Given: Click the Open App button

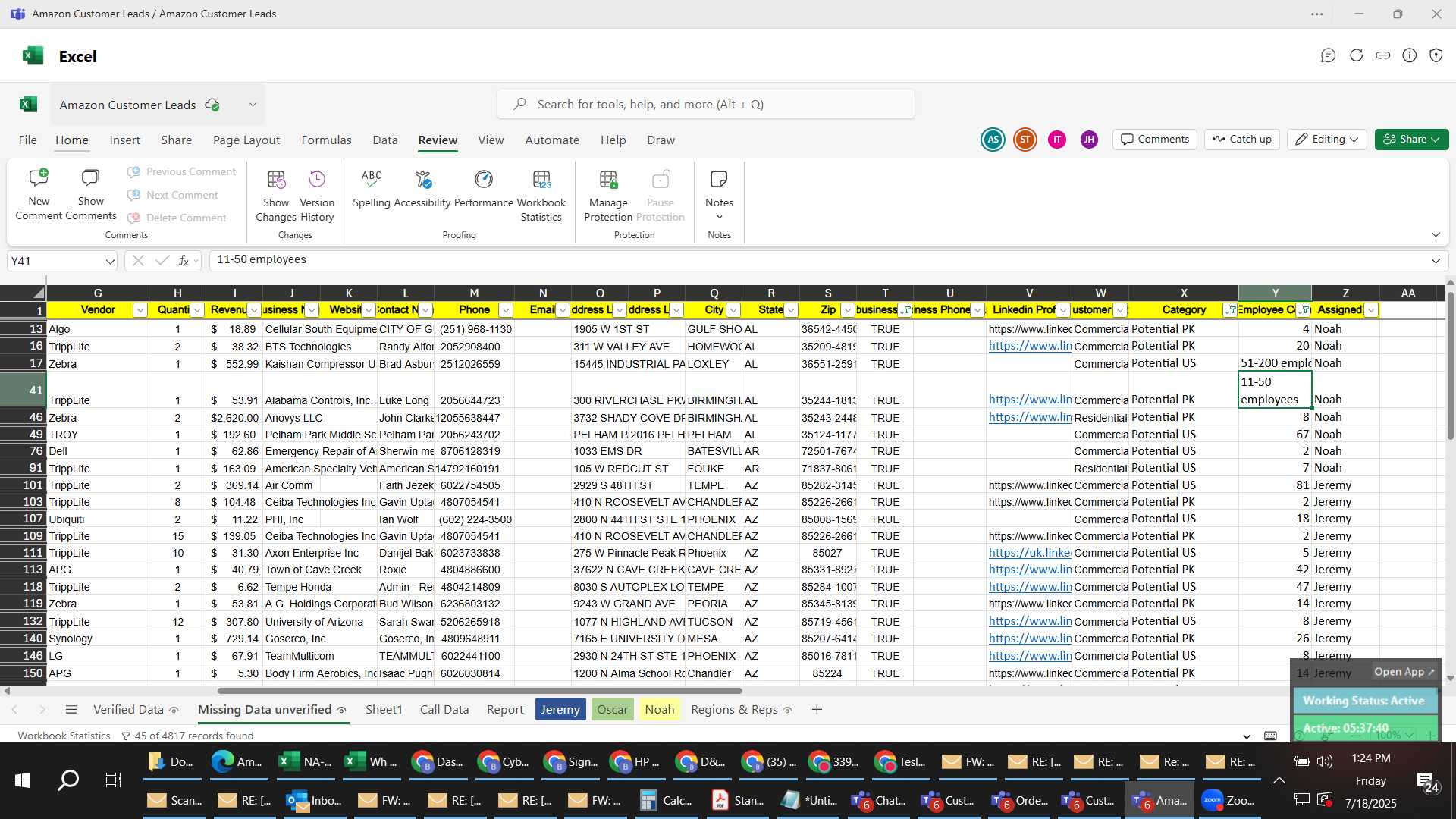Looking at the screenshot, I should (1404, 672).
